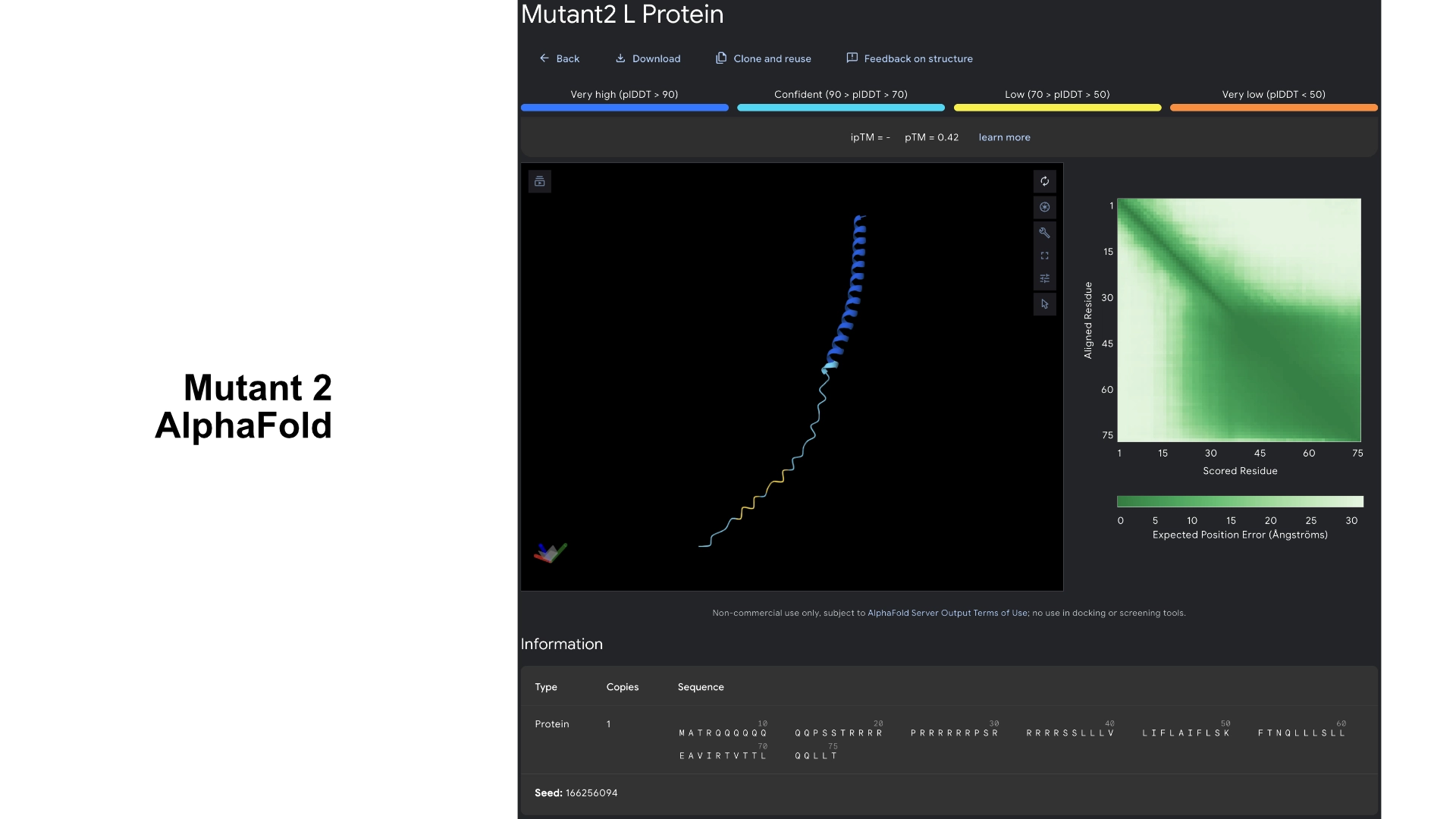
Task: Open the viewer sliders control panel
Action: point(1044,278)
